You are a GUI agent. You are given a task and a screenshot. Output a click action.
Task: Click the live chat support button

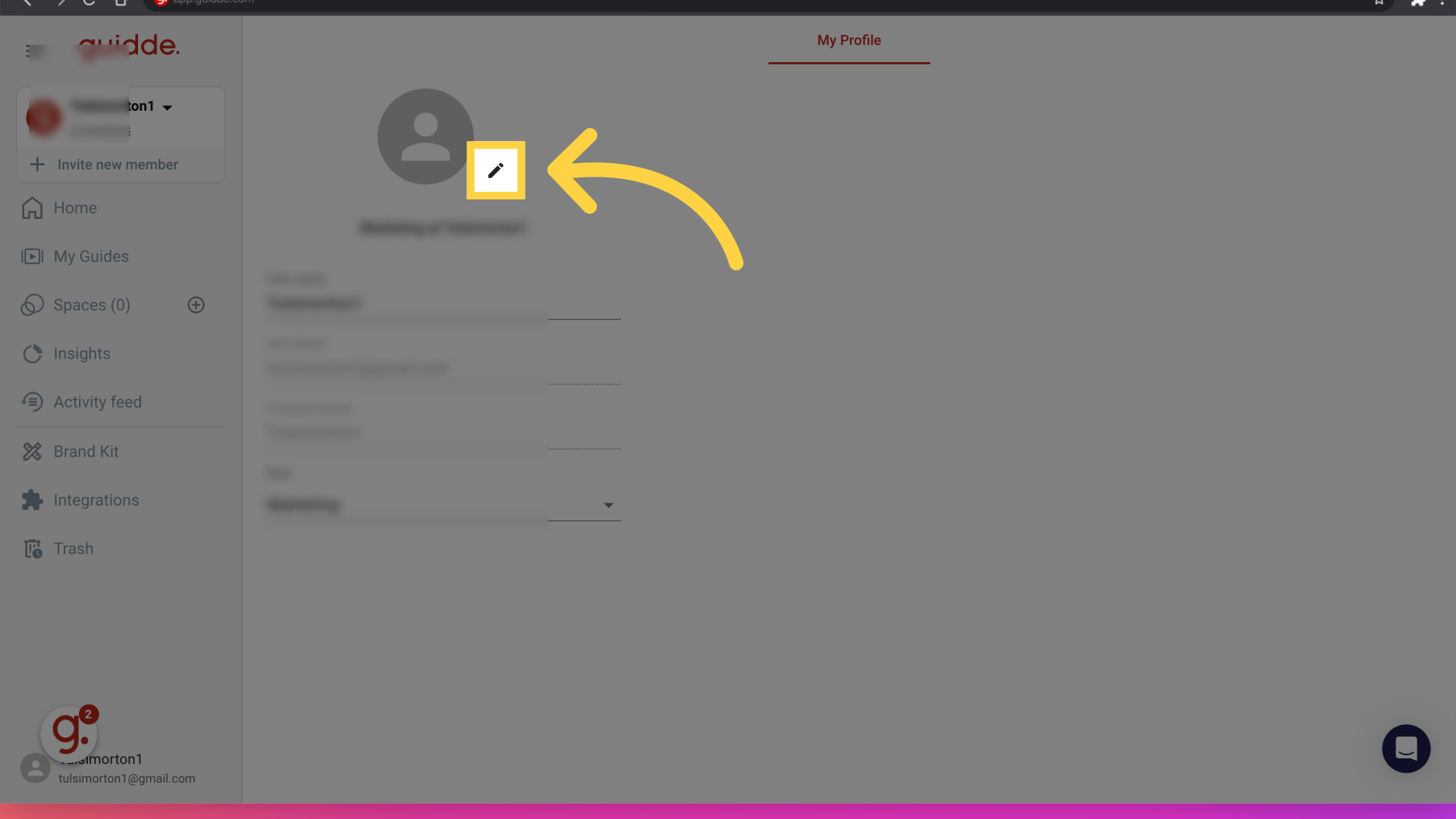[x=1407, y=749]
